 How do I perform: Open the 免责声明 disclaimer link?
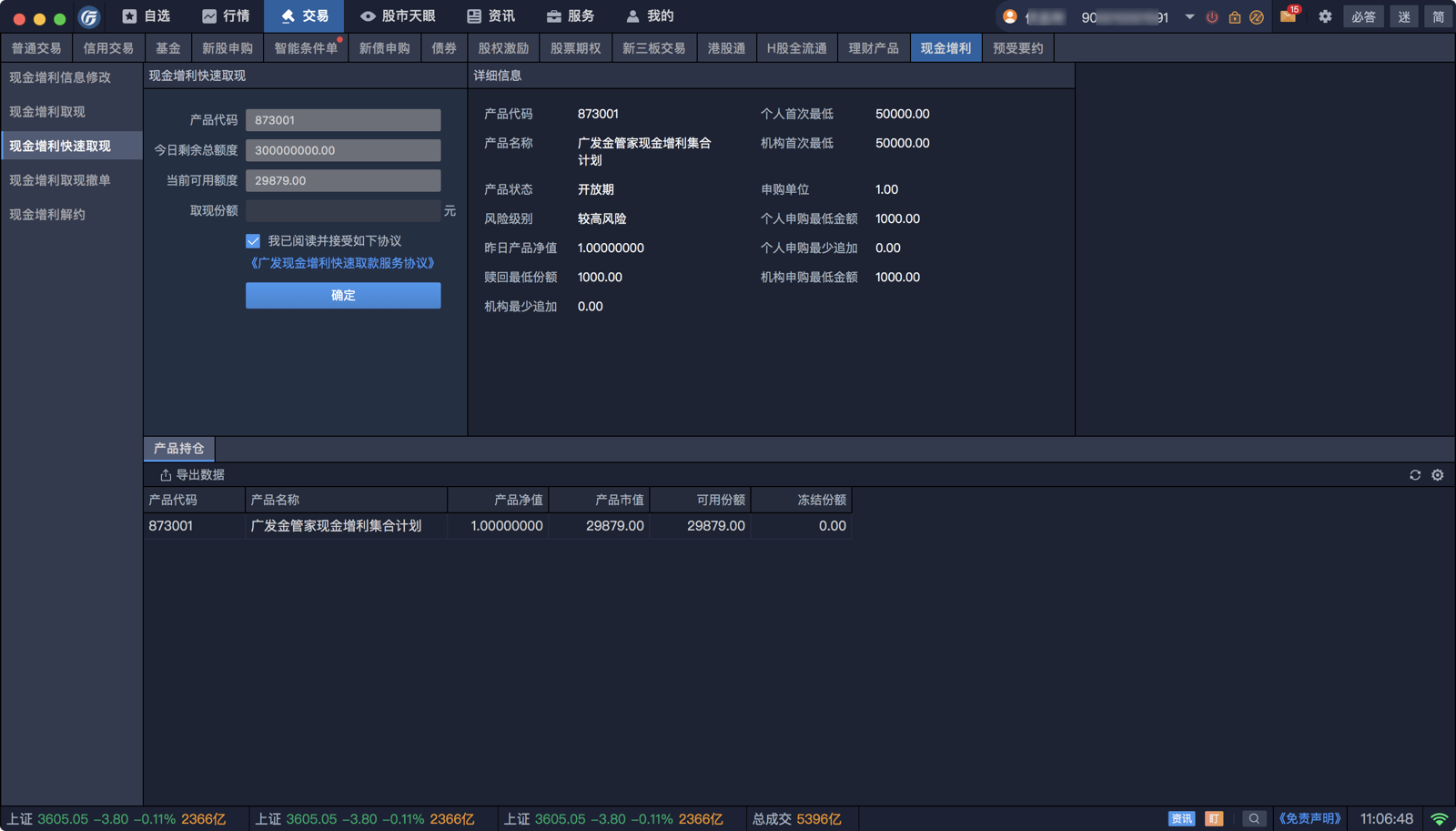1310,819
